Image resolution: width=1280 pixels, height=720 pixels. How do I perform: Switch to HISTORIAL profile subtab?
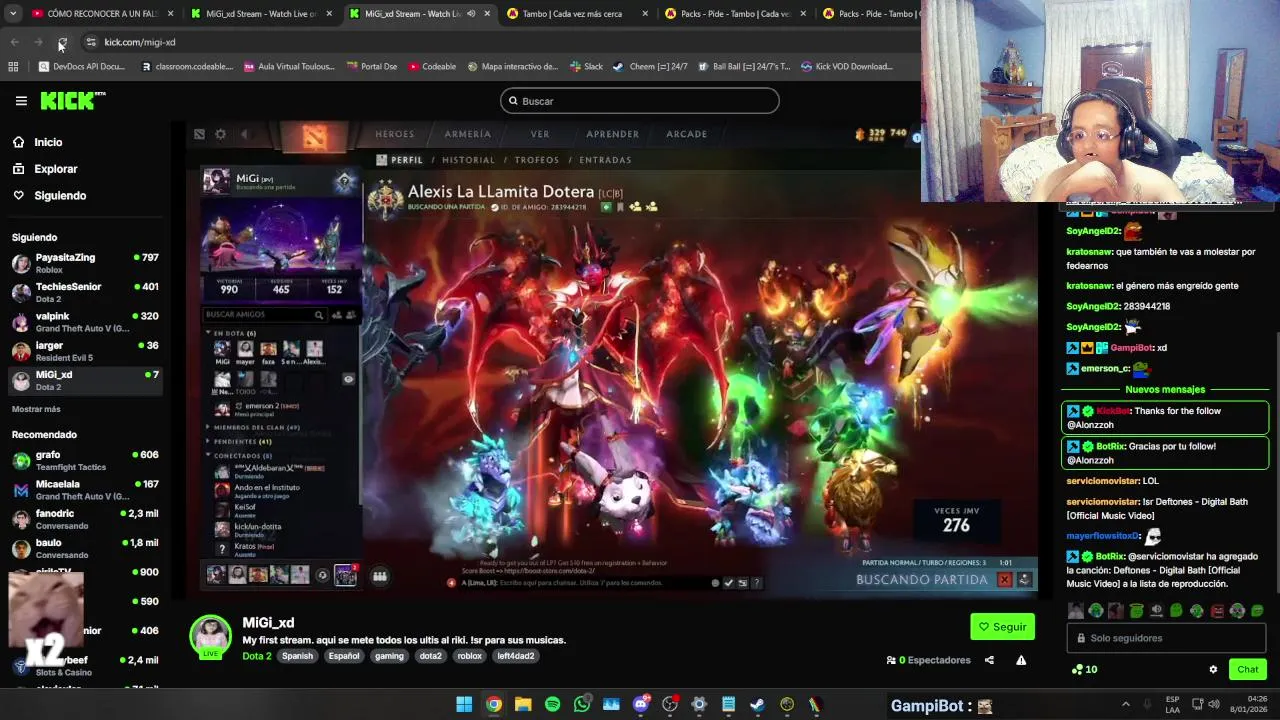pos(468,160)
